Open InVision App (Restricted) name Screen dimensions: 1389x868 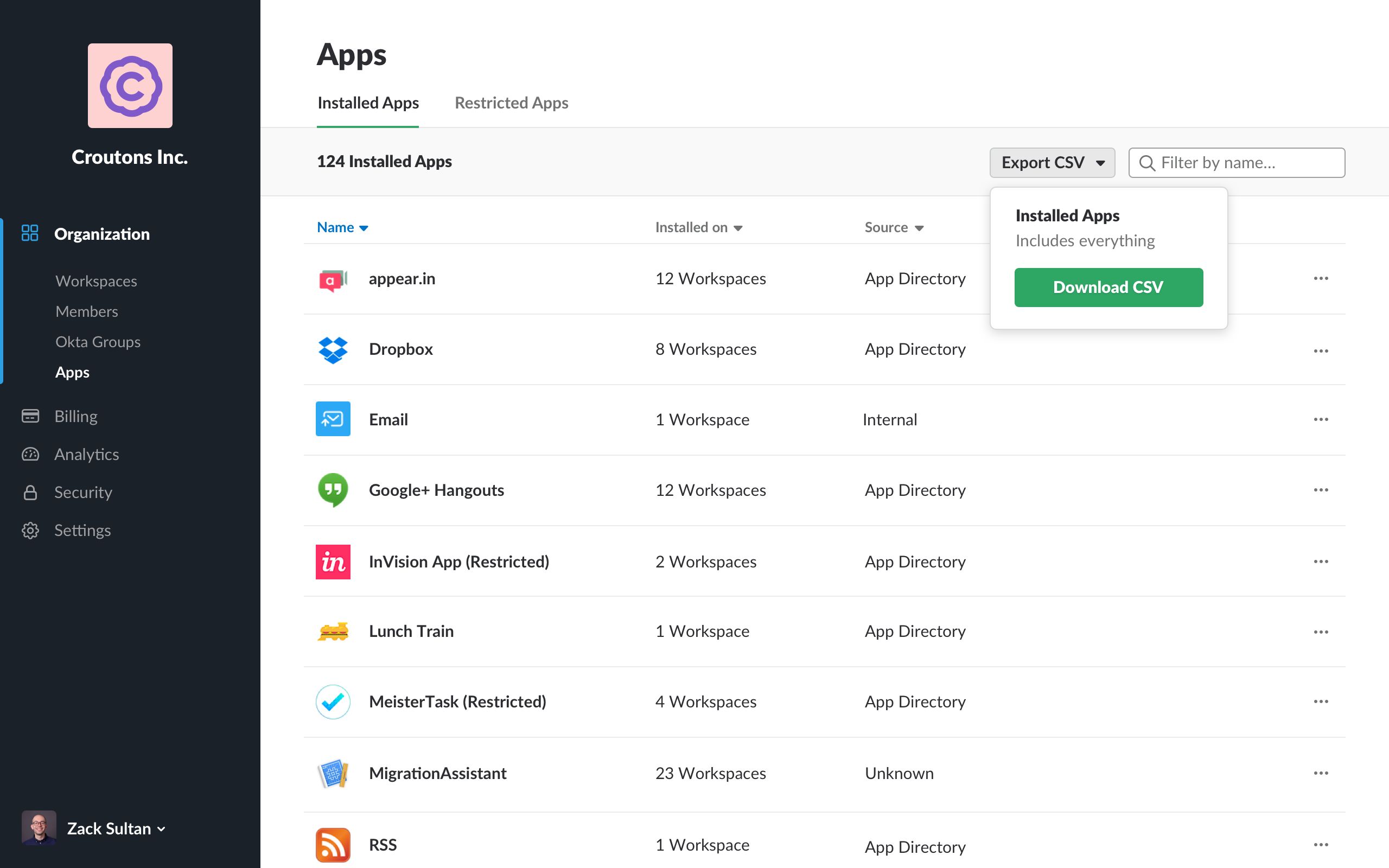coord(458,561)
